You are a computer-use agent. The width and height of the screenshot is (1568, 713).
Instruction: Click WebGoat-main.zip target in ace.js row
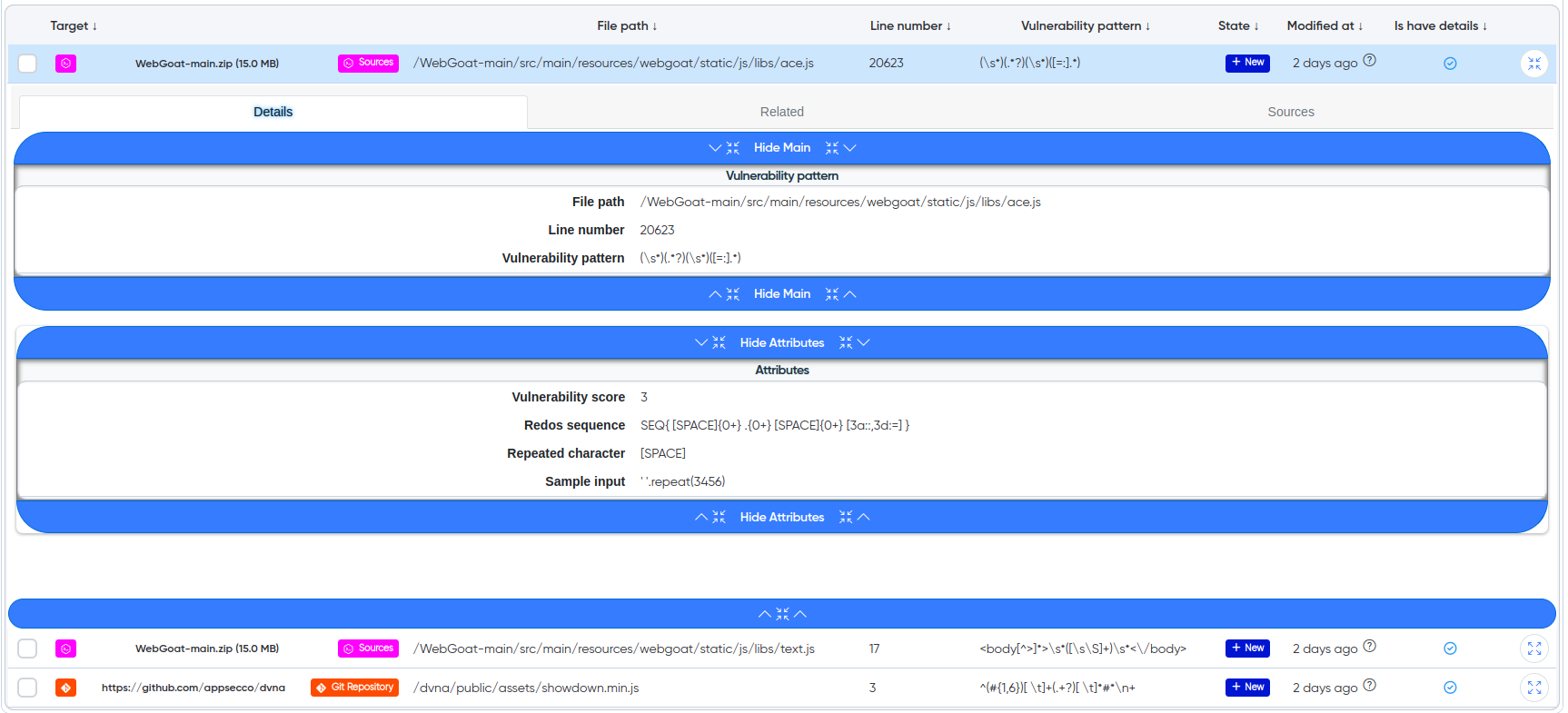click(x=207, y=64)
